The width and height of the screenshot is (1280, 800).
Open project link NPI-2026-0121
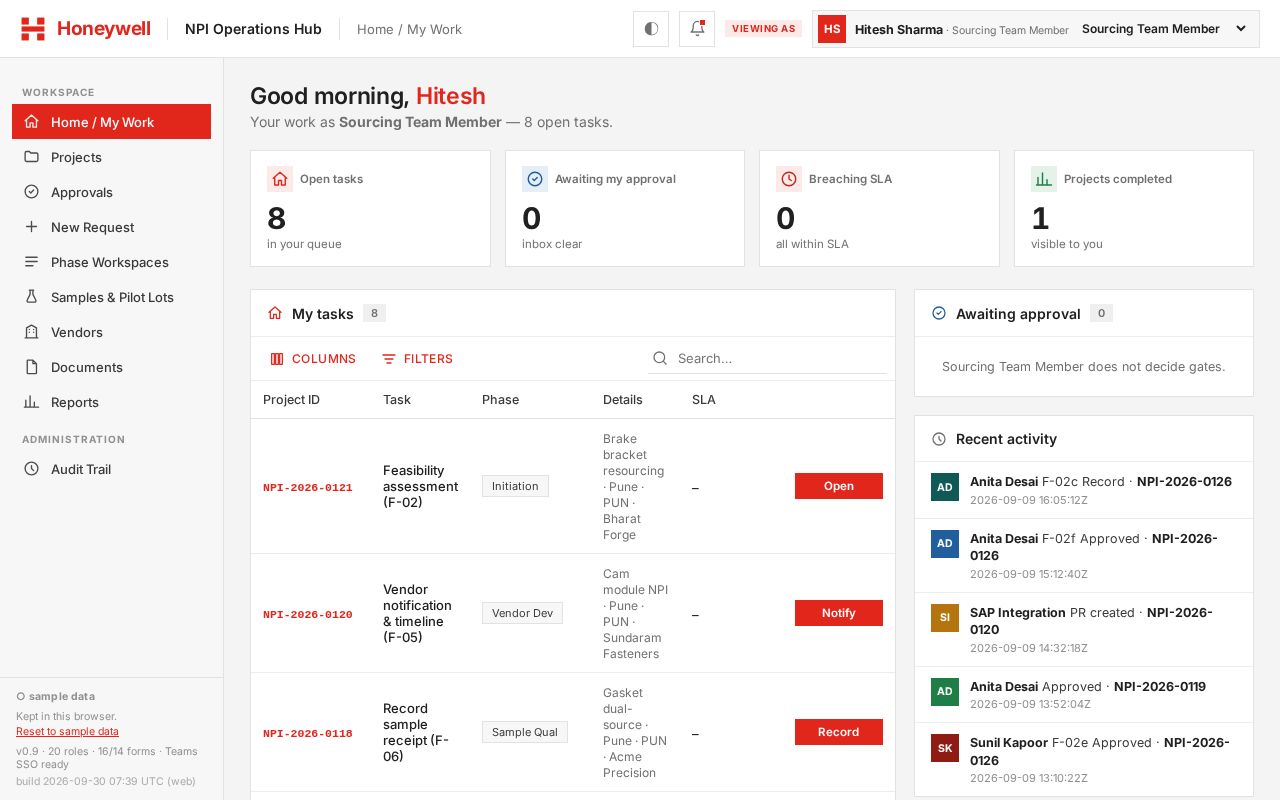coord(308,488)
